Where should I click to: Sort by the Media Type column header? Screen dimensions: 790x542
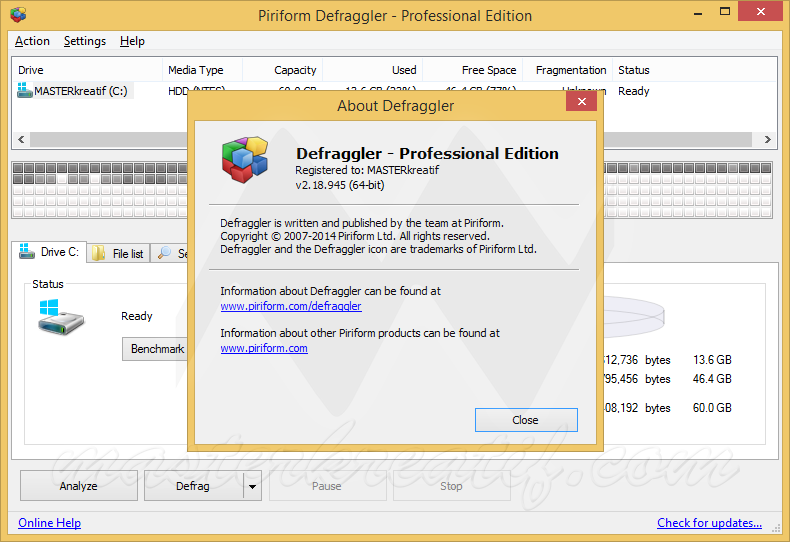pos(203,70)
